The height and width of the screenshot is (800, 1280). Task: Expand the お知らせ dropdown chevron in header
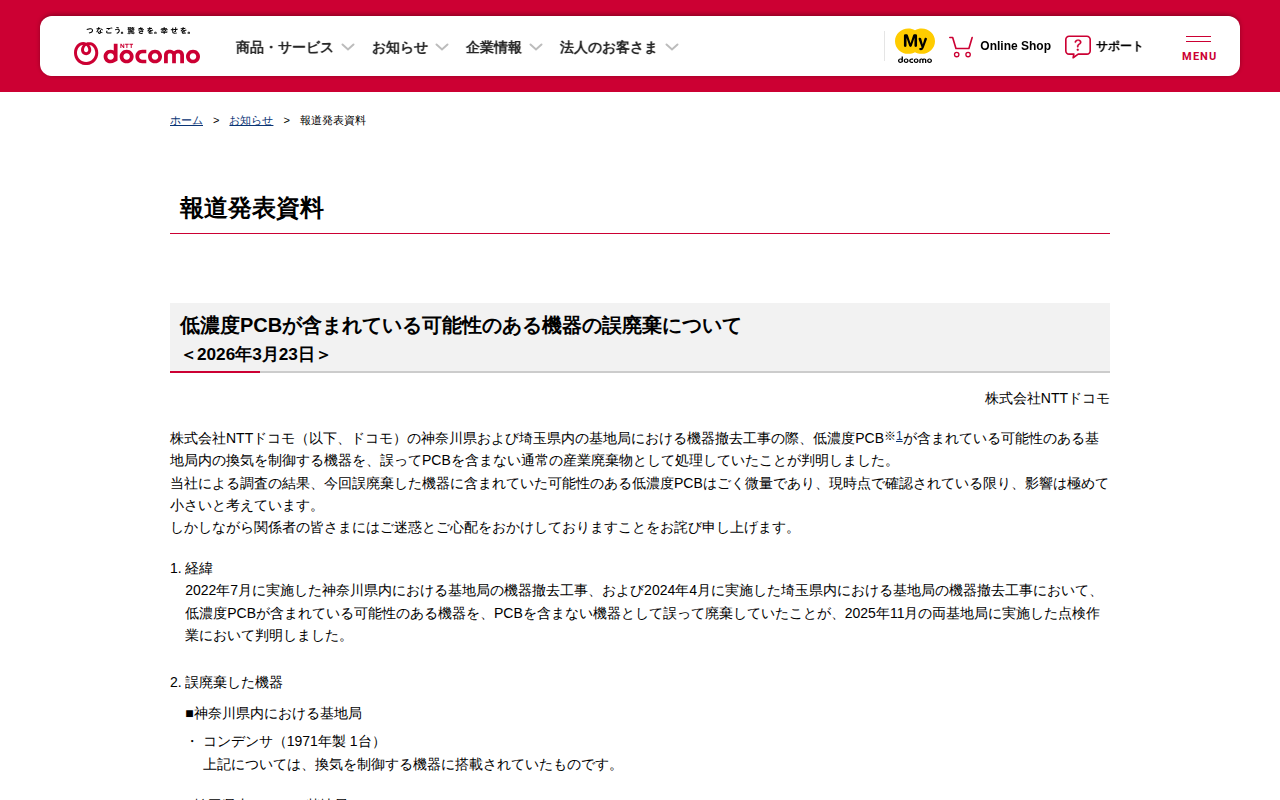click(x=442, y=47)
